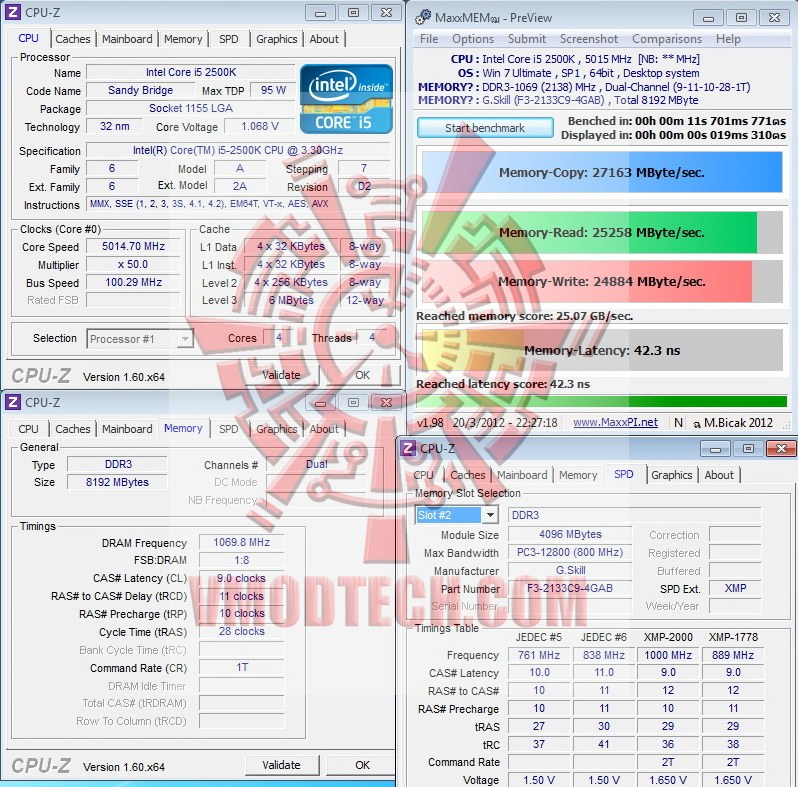This screenshot has width=798, height=787.
Task: Click the green progress bar in MaxxMEM
Action: coord(602,402)
